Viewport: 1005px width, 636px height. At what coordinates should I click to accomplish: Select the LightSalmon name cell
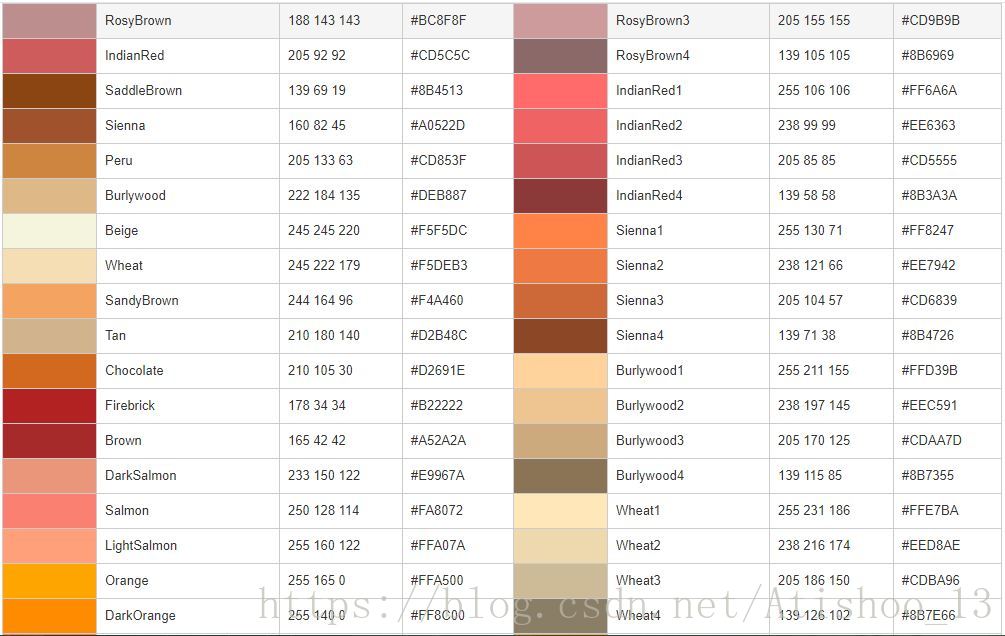pos(188,546)
